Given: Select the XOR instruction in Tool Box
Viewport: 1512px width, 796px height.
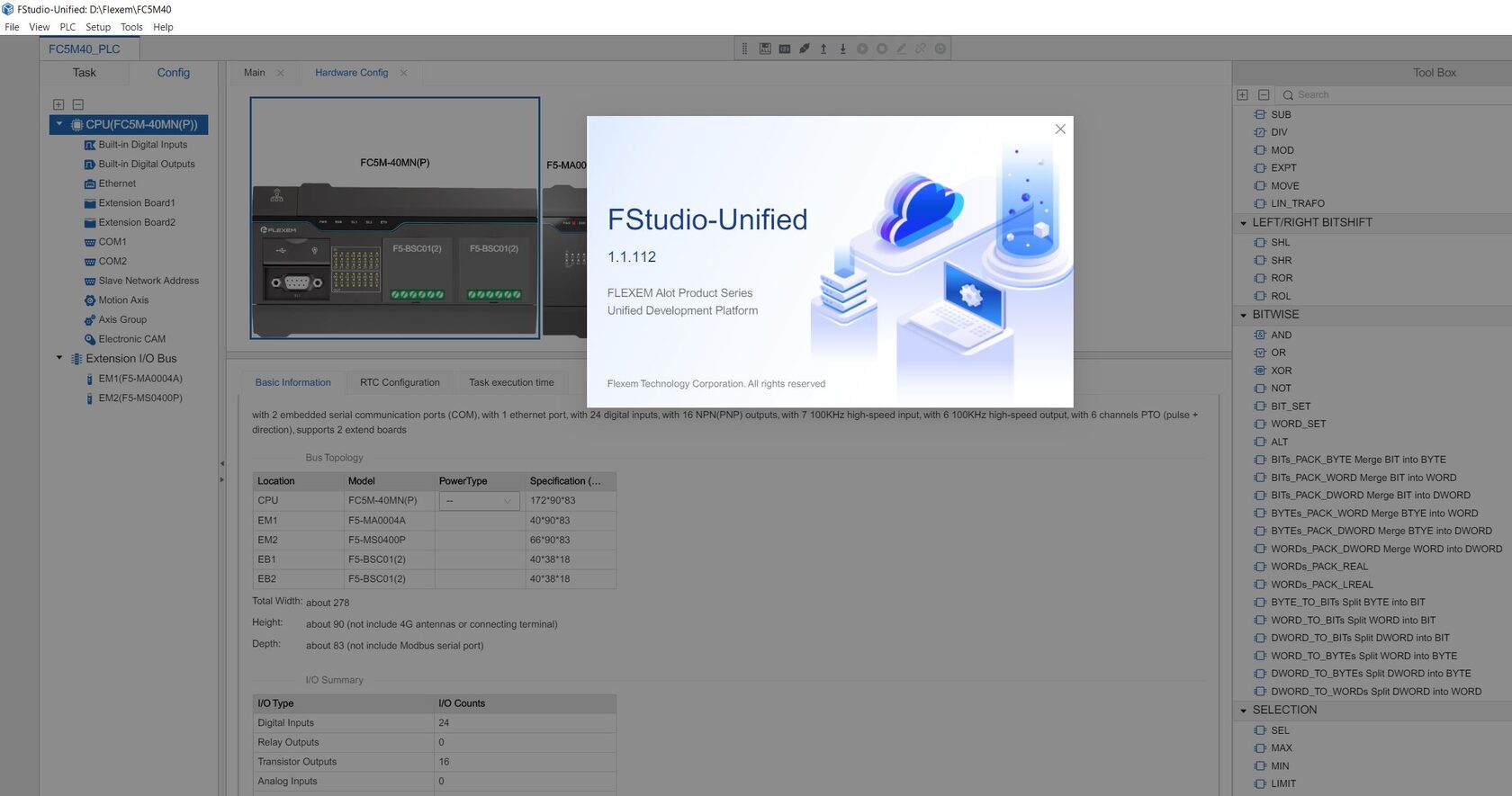Looking at the screenshot, I should (x=1281, y=371).
